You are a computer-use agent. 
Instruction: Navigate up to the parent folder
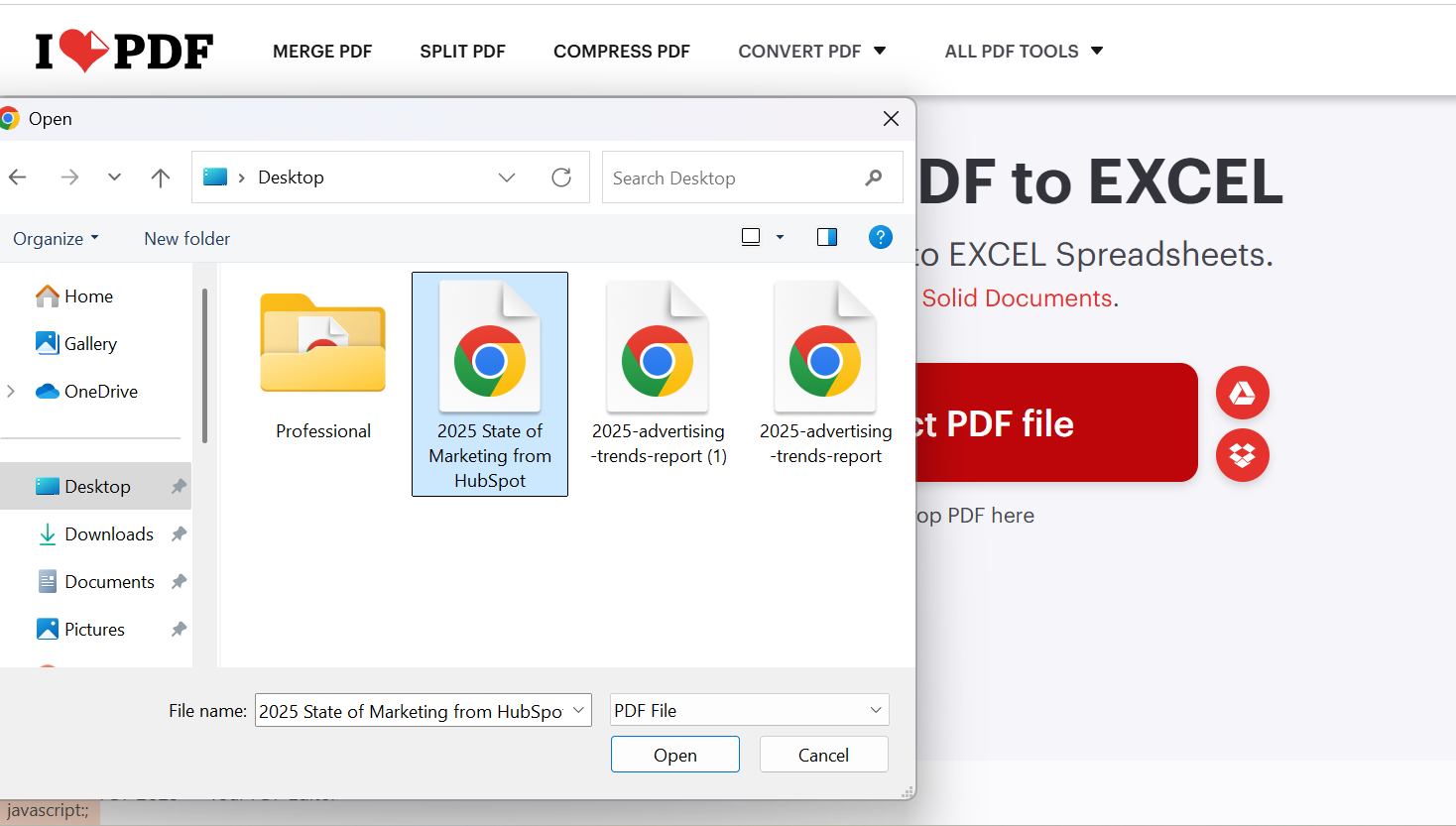click(x=160, y=177)
